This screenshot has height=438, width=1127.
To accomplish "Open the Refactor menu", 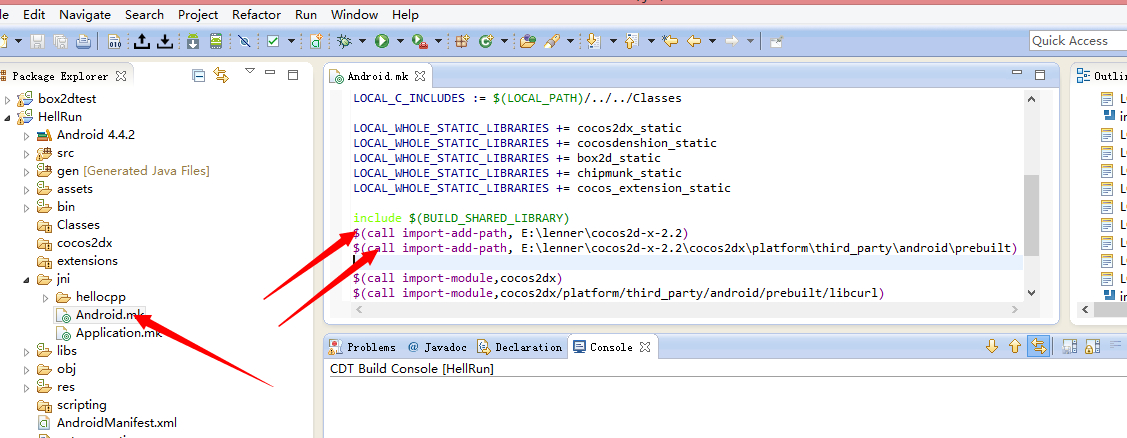I will click(x=256, y=15).
